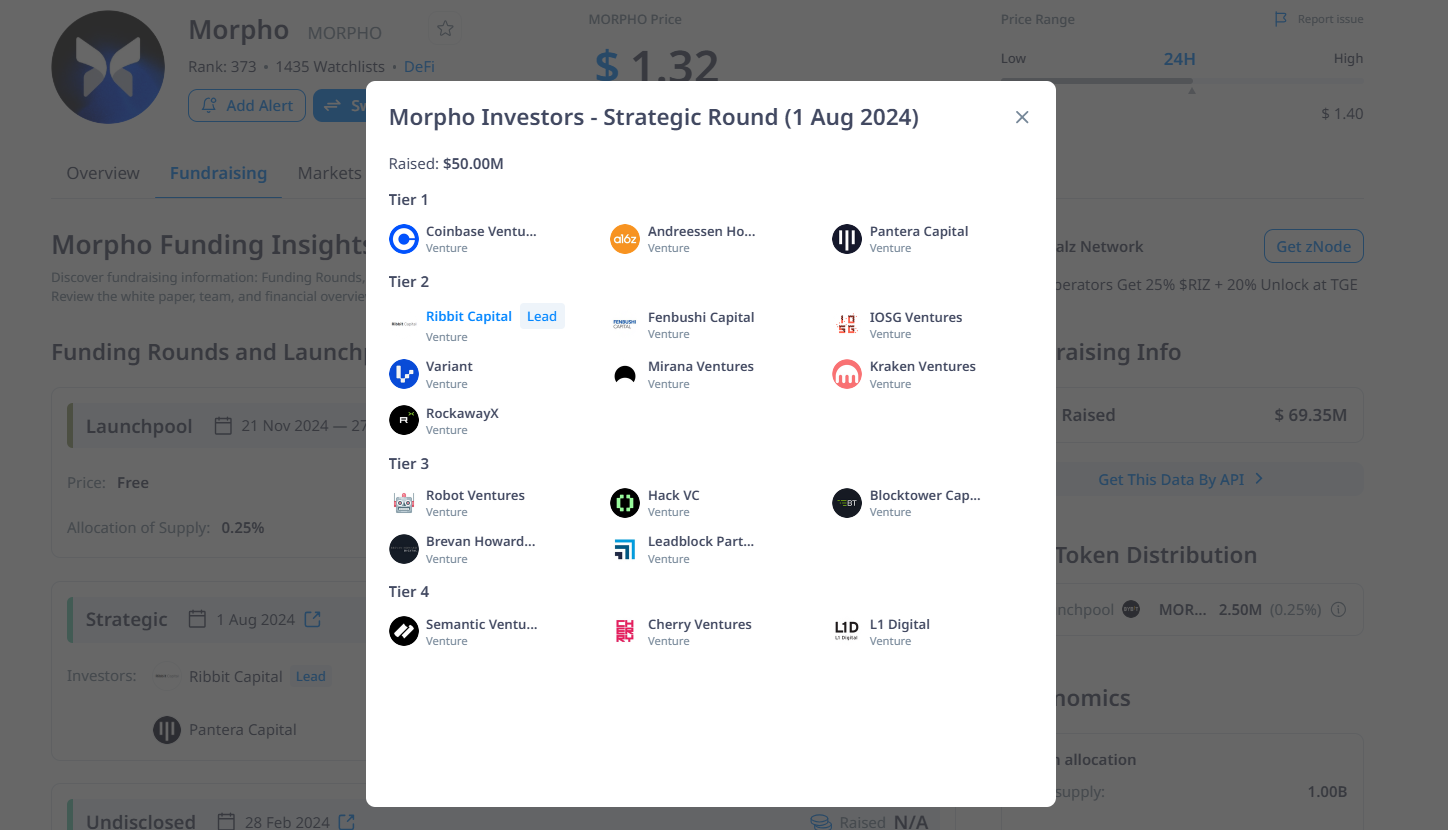Click the Pantera Capital logo in modal
1448x830 pixels.
coord(847,239)
